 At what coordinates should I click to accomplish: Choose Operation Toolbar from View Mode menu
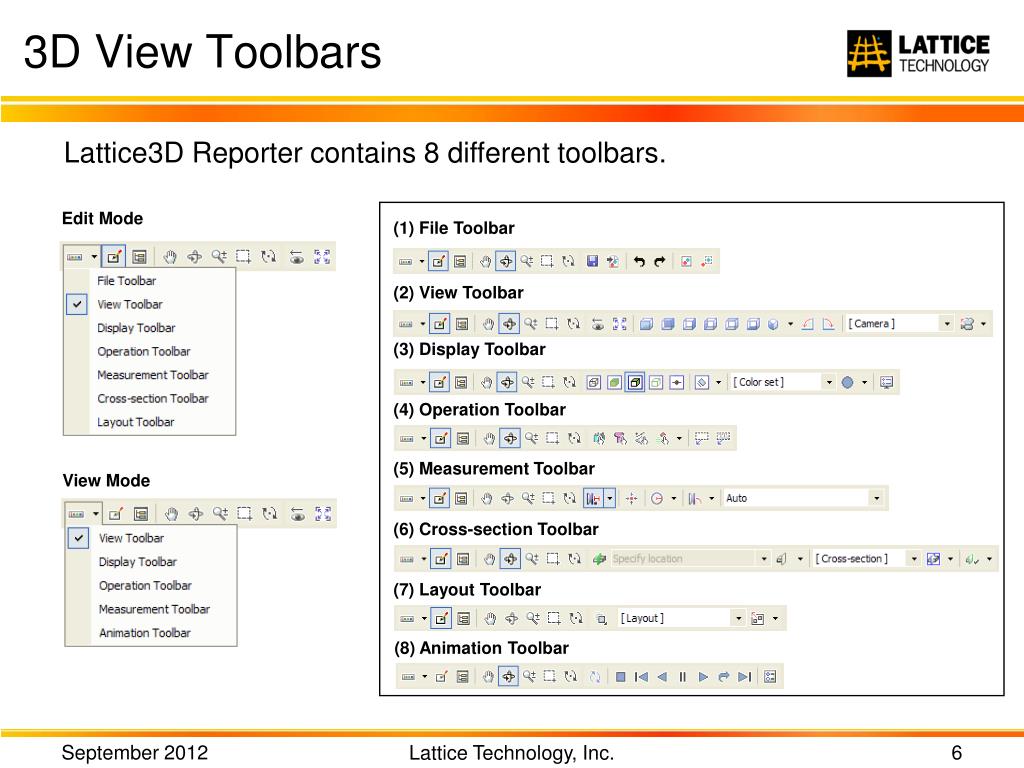pos(151,586)
